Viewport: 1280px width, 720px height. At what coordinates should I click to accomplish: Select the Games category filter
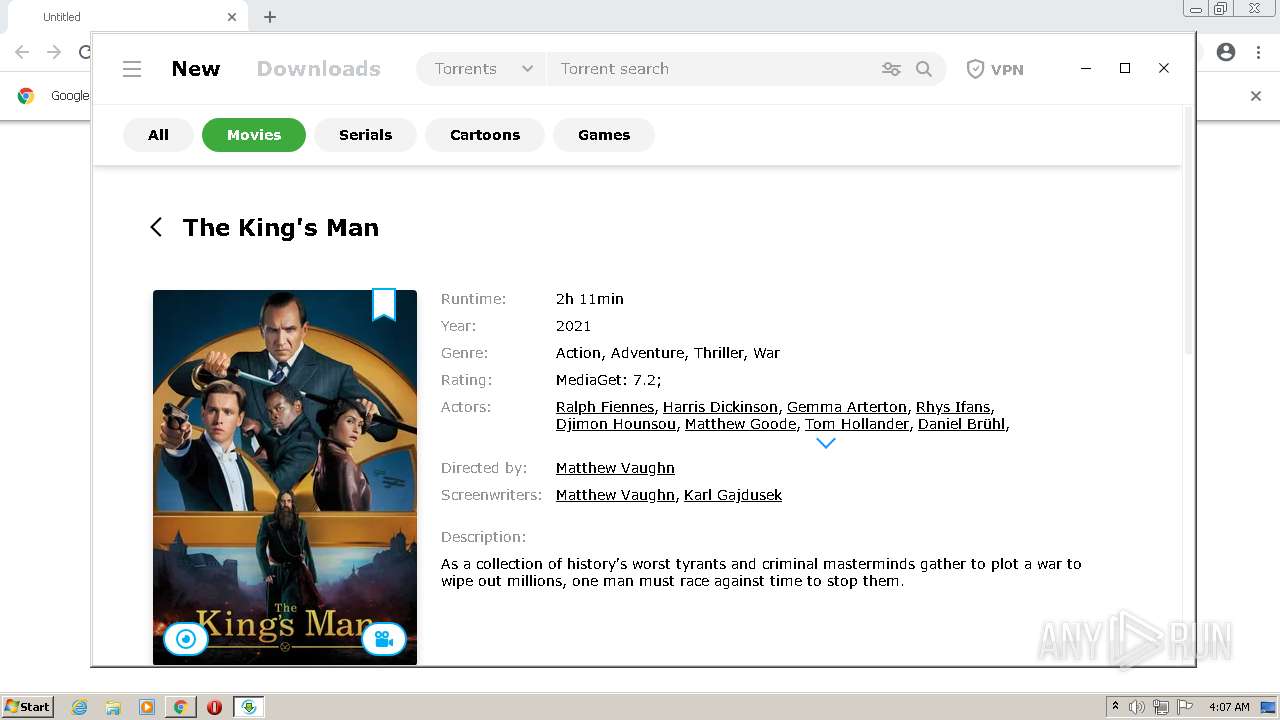click(604, 135)
